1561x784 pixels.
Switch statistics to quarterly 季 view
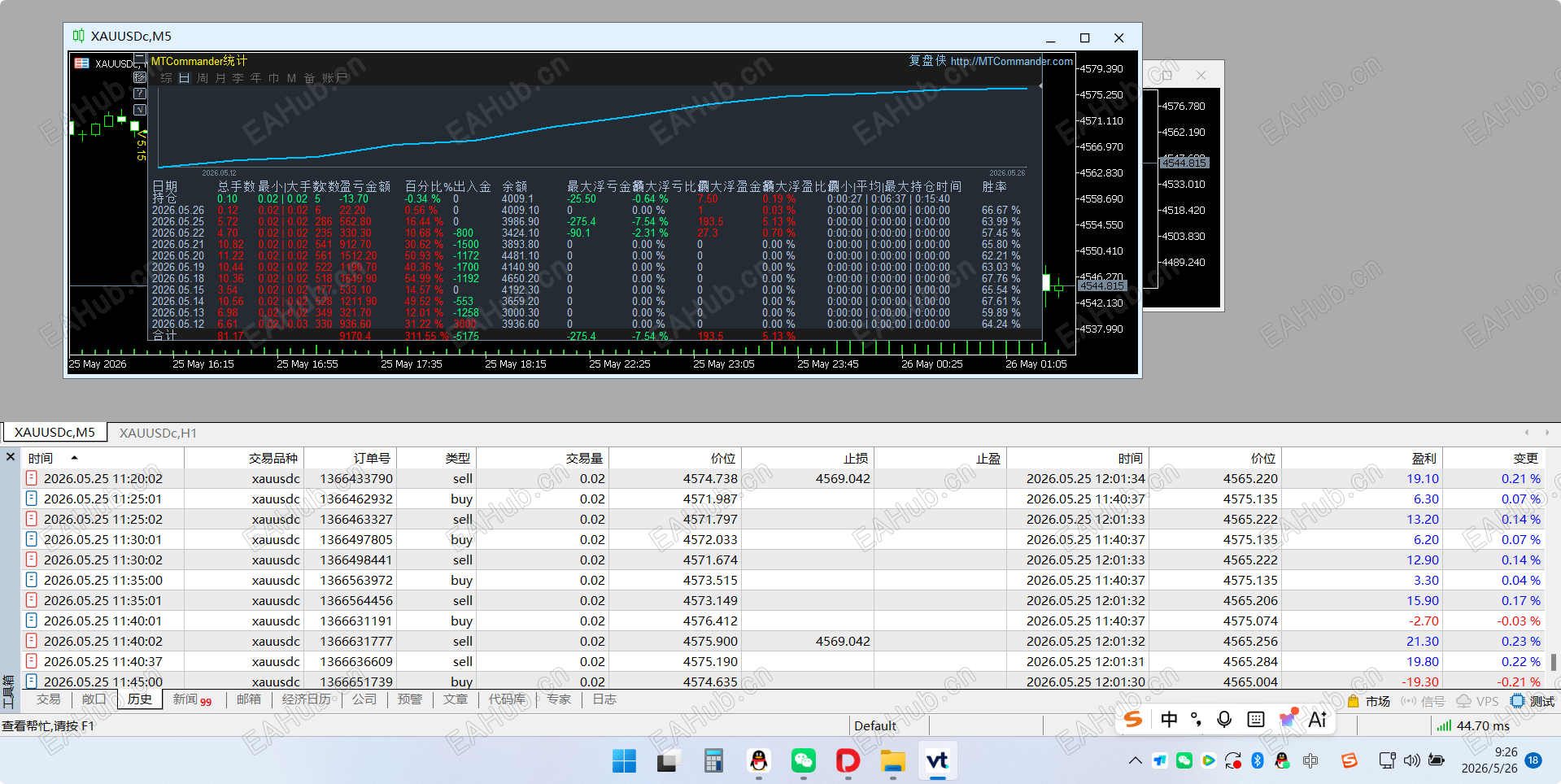(238, 78)
